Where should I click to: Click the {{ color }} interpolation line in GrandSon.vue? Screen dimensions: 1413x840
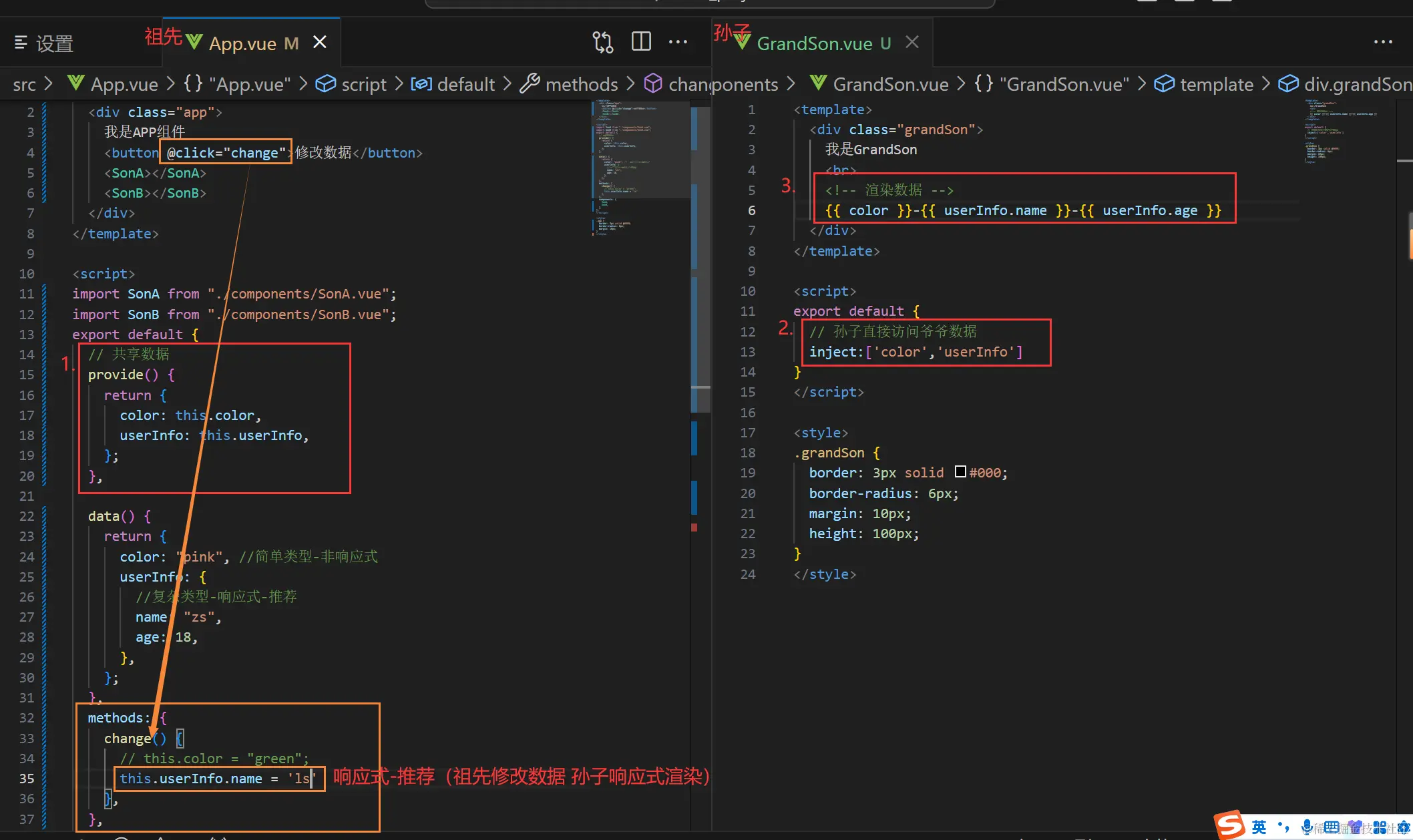click(1023, 210)
